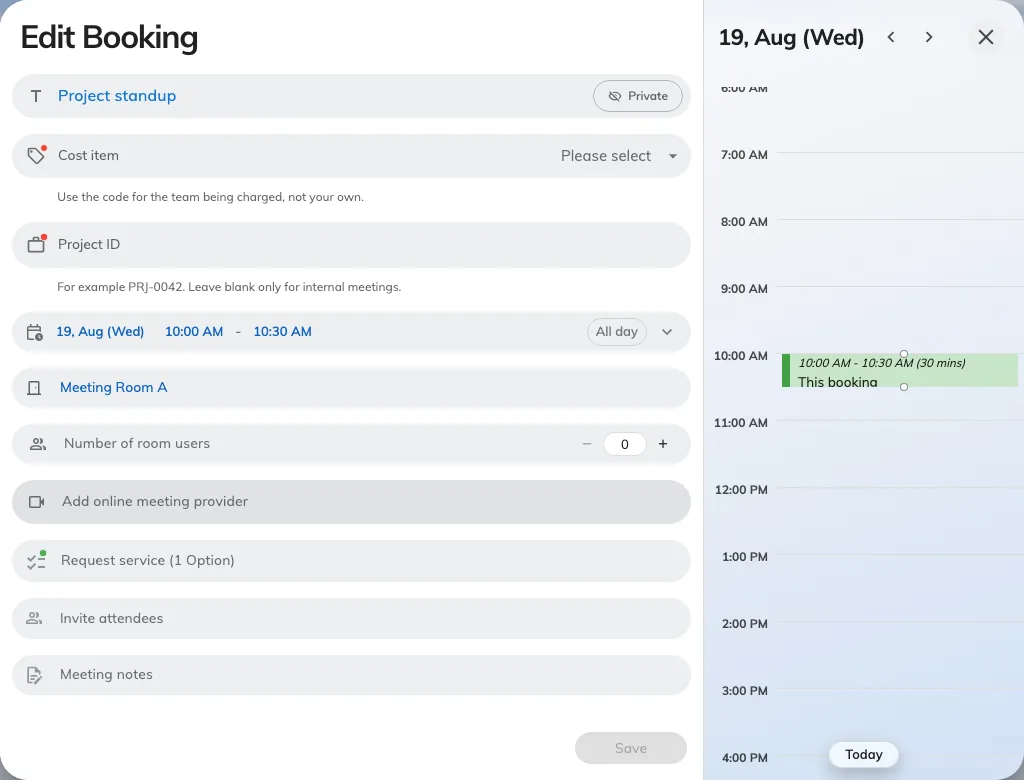The height and width of the screenshot is (780, 1024).
Task: Open the Invite attendees field
Action: click(351, 618)
